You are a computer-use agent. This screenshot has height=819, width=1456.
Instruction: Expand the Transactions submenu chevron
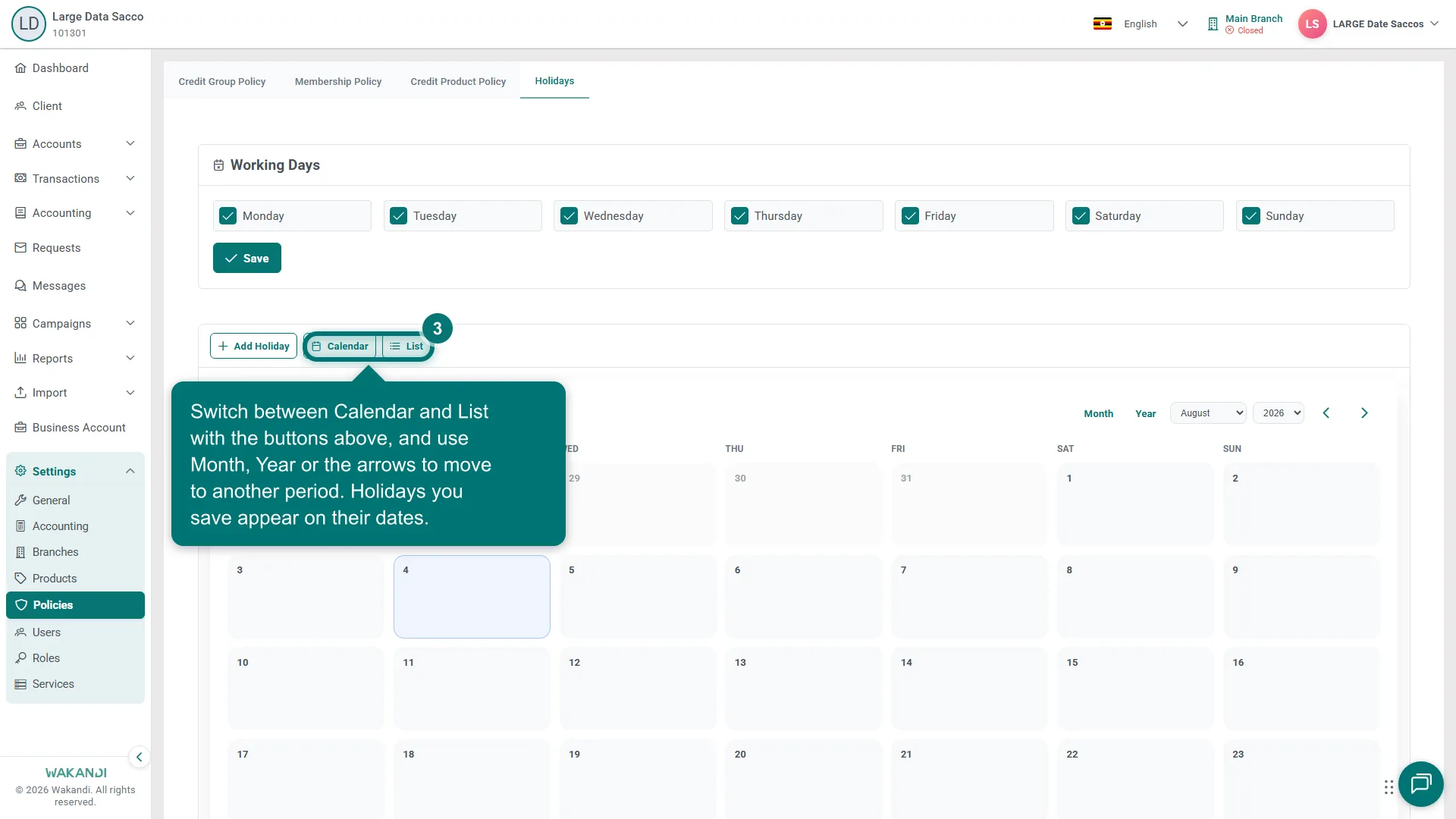pyautogui.click(x=130, y=179)
